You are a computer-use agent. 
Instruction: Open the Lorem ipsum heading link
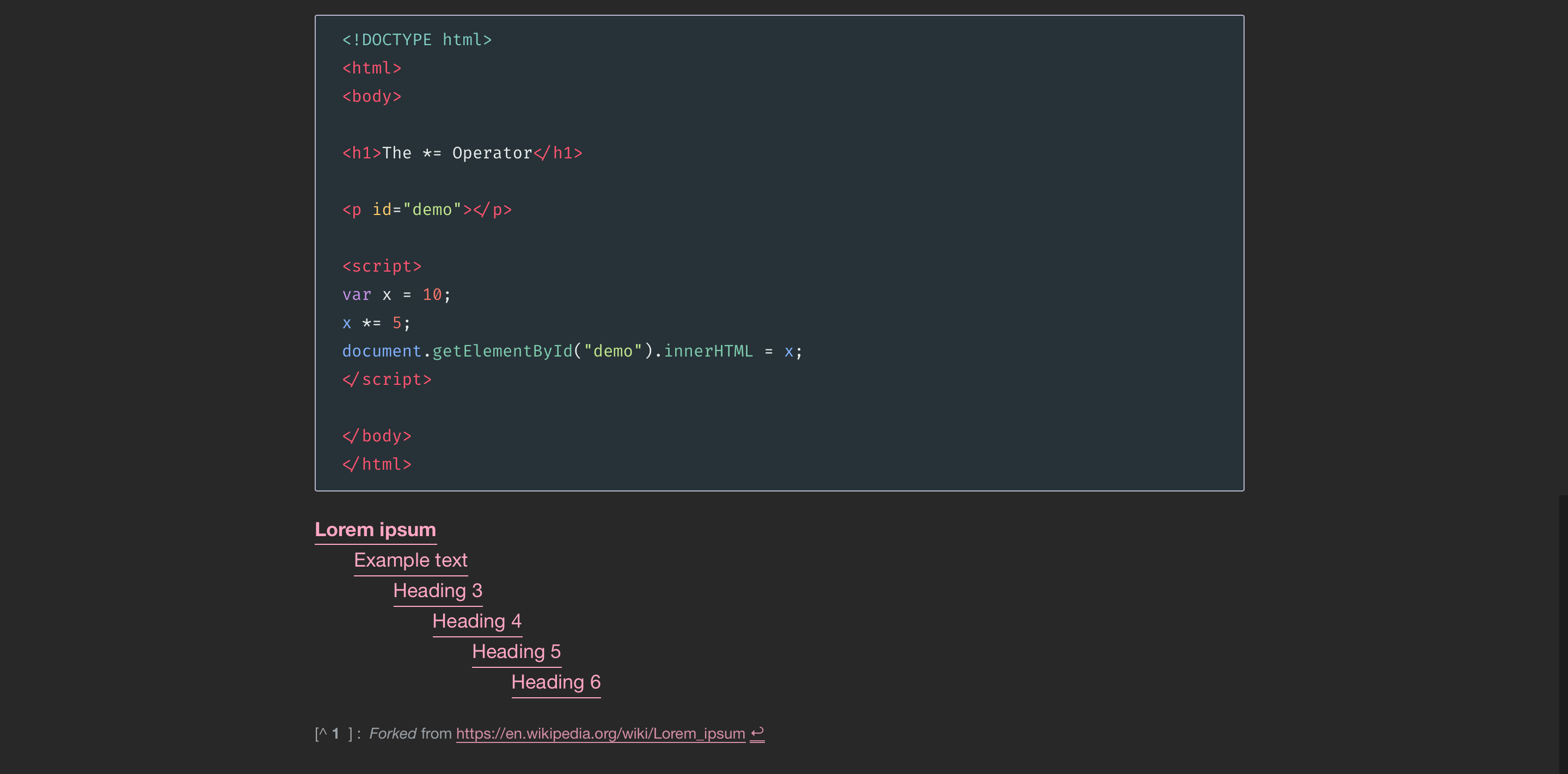(375, 530)
